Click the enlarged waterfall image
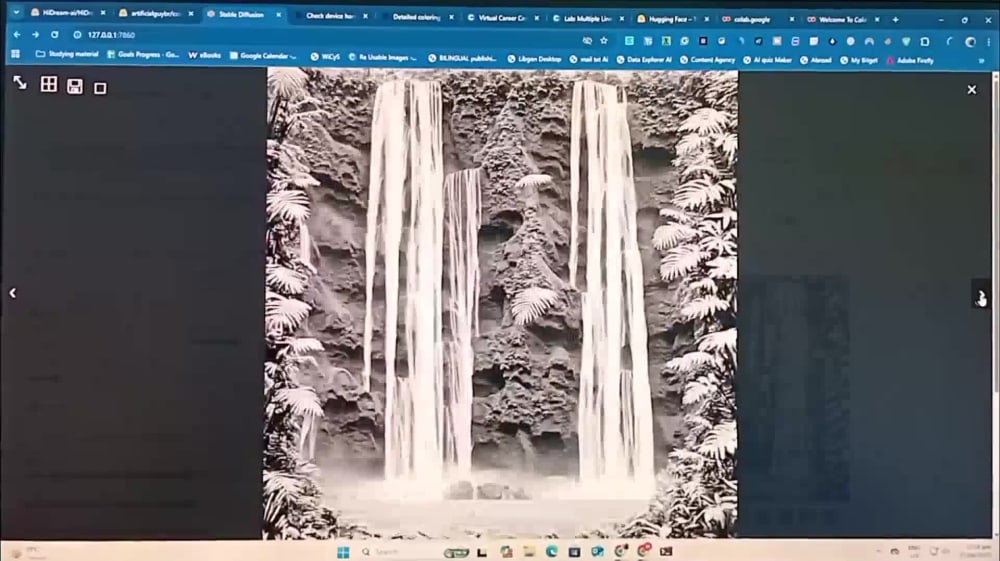 pos(501,303)
